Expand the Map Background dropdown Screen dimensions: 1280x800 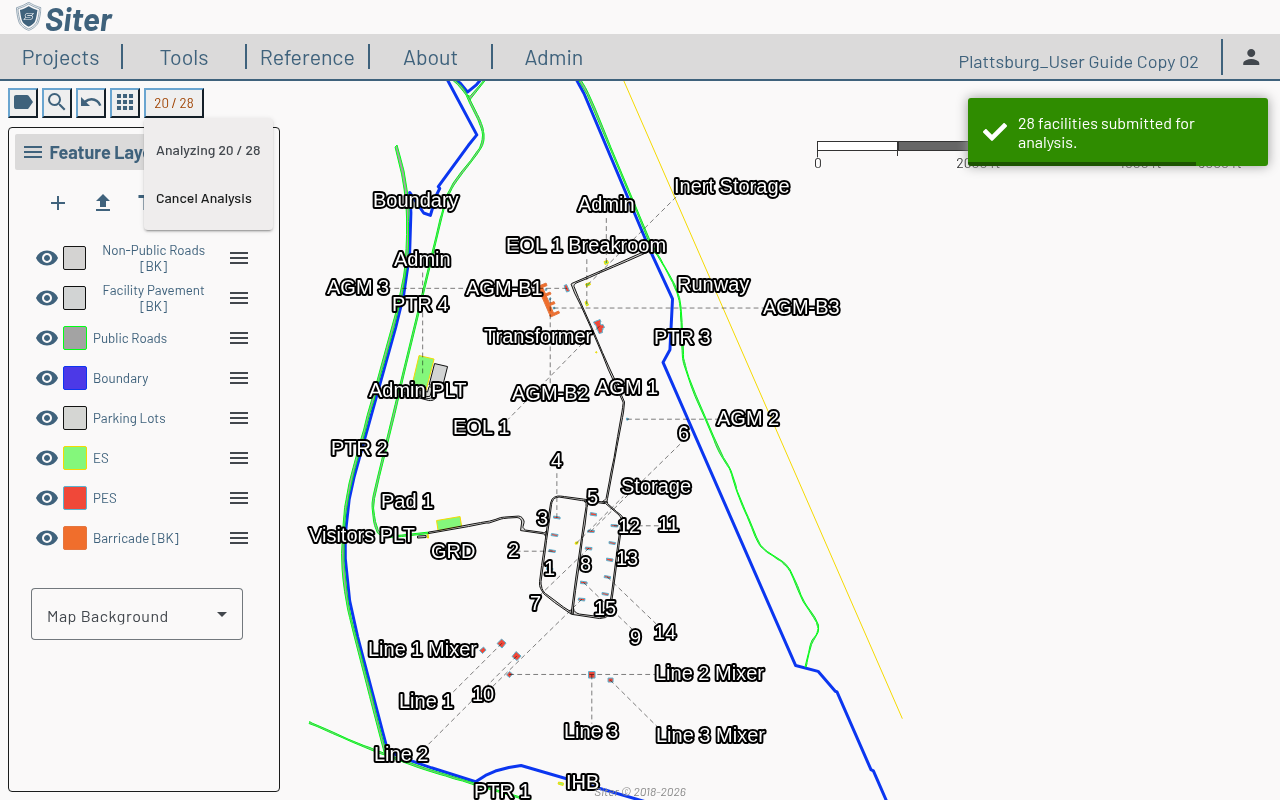(x=137, y=614)
